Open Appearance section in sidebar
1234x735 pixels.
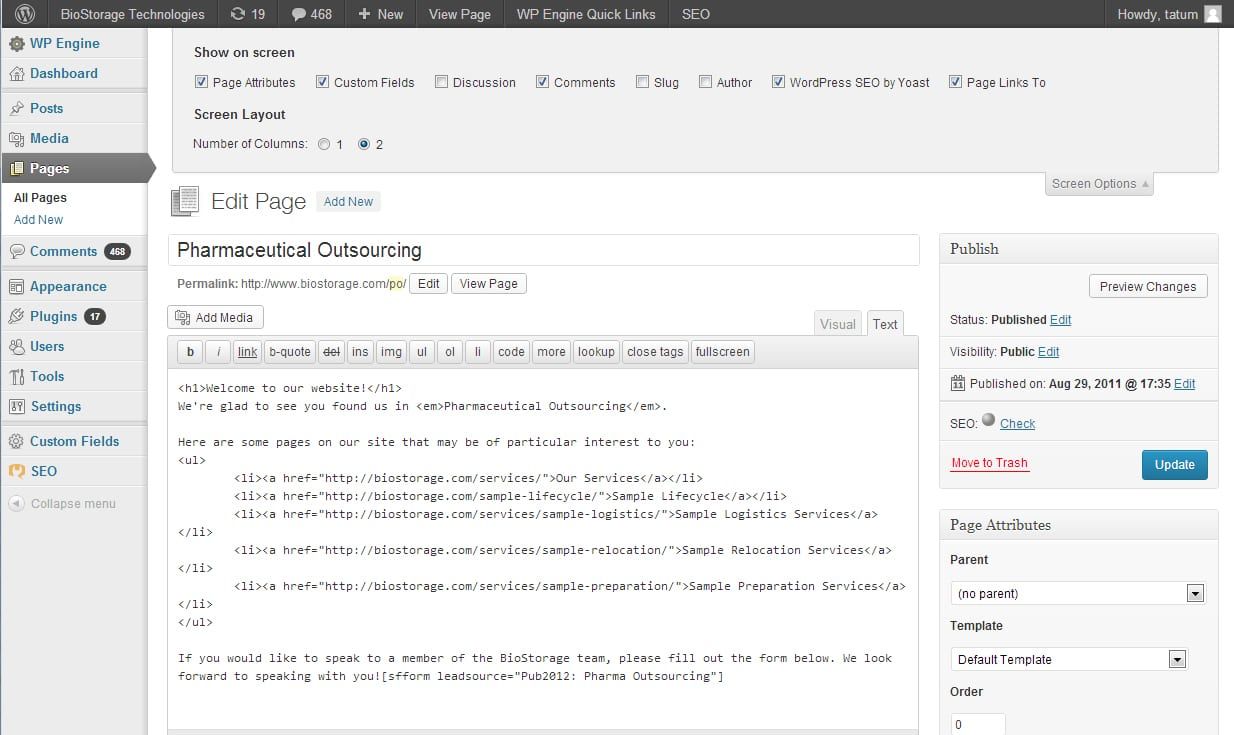point(67,286)
